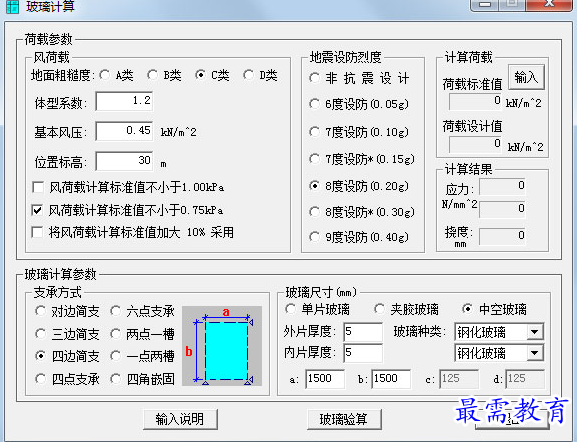Click the 玻璃验算 button

344,419
